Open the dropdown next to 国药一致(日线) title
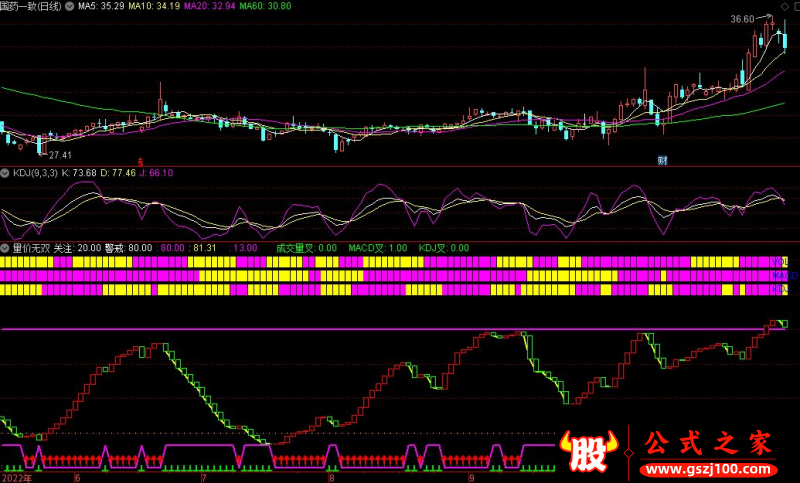800x483 pixels. [x=69, y=6]
